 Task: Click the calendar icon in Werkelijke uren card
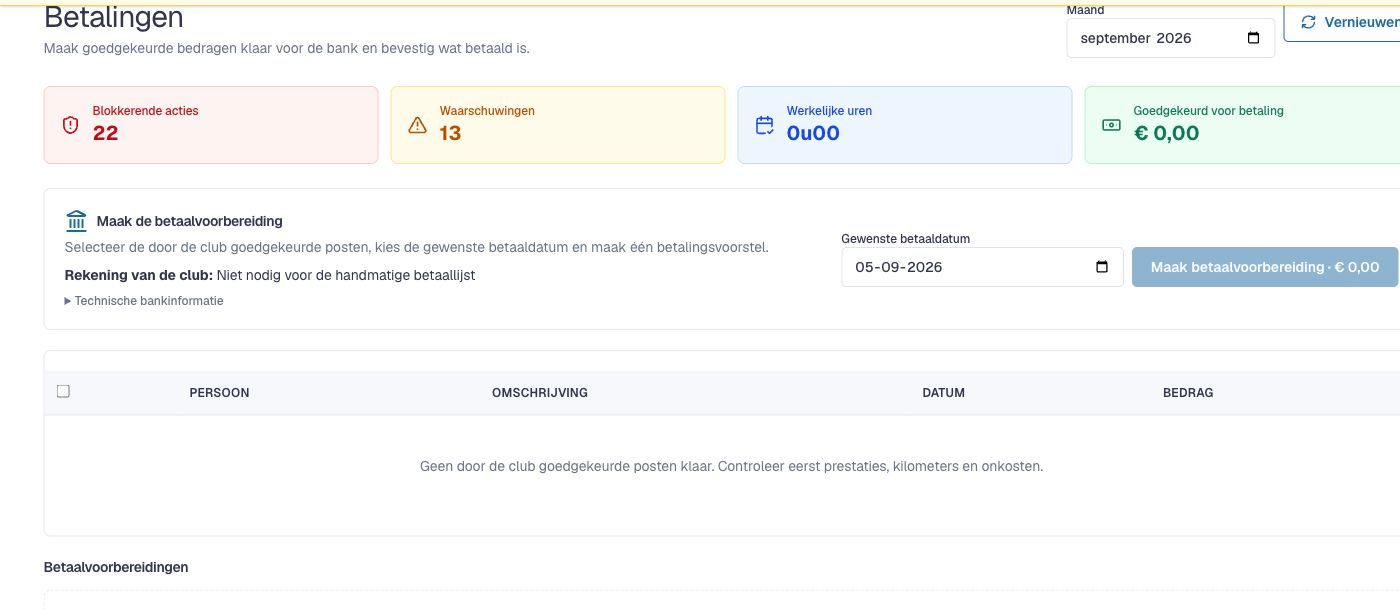[765, 125]
